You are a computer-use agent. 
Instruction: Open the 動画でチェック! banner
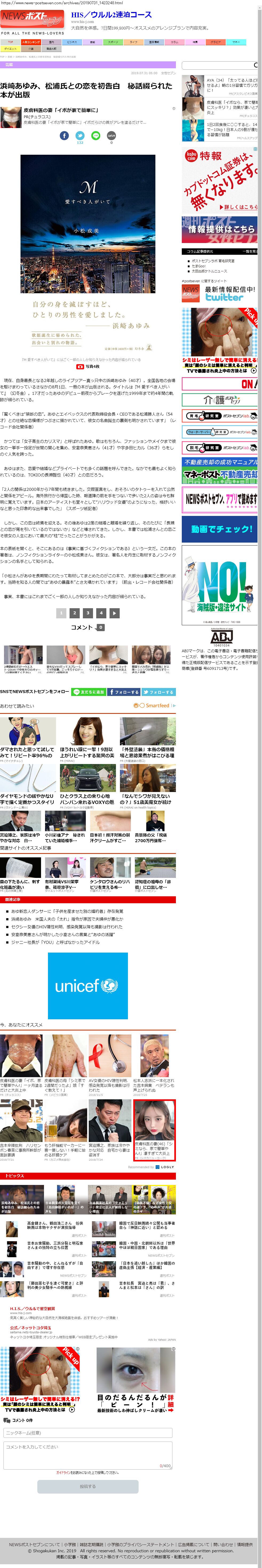pos(219,529)
